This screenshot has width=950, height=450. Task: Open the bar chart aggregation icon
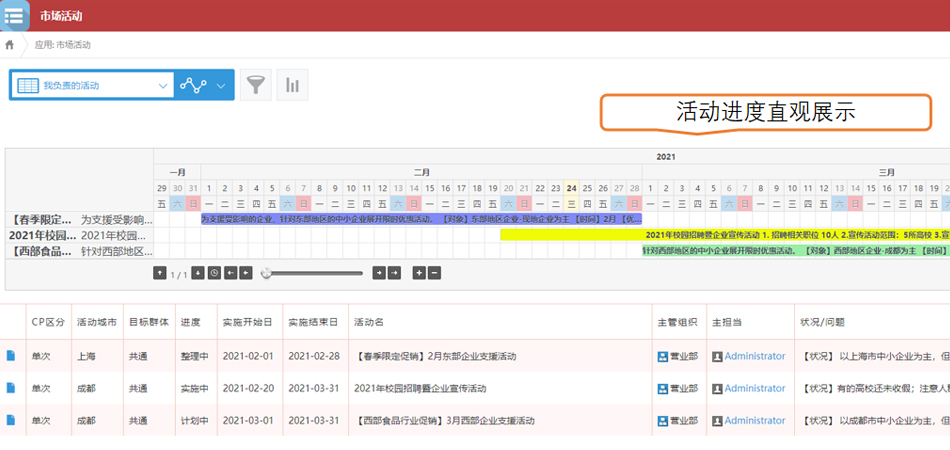[292, 85]
